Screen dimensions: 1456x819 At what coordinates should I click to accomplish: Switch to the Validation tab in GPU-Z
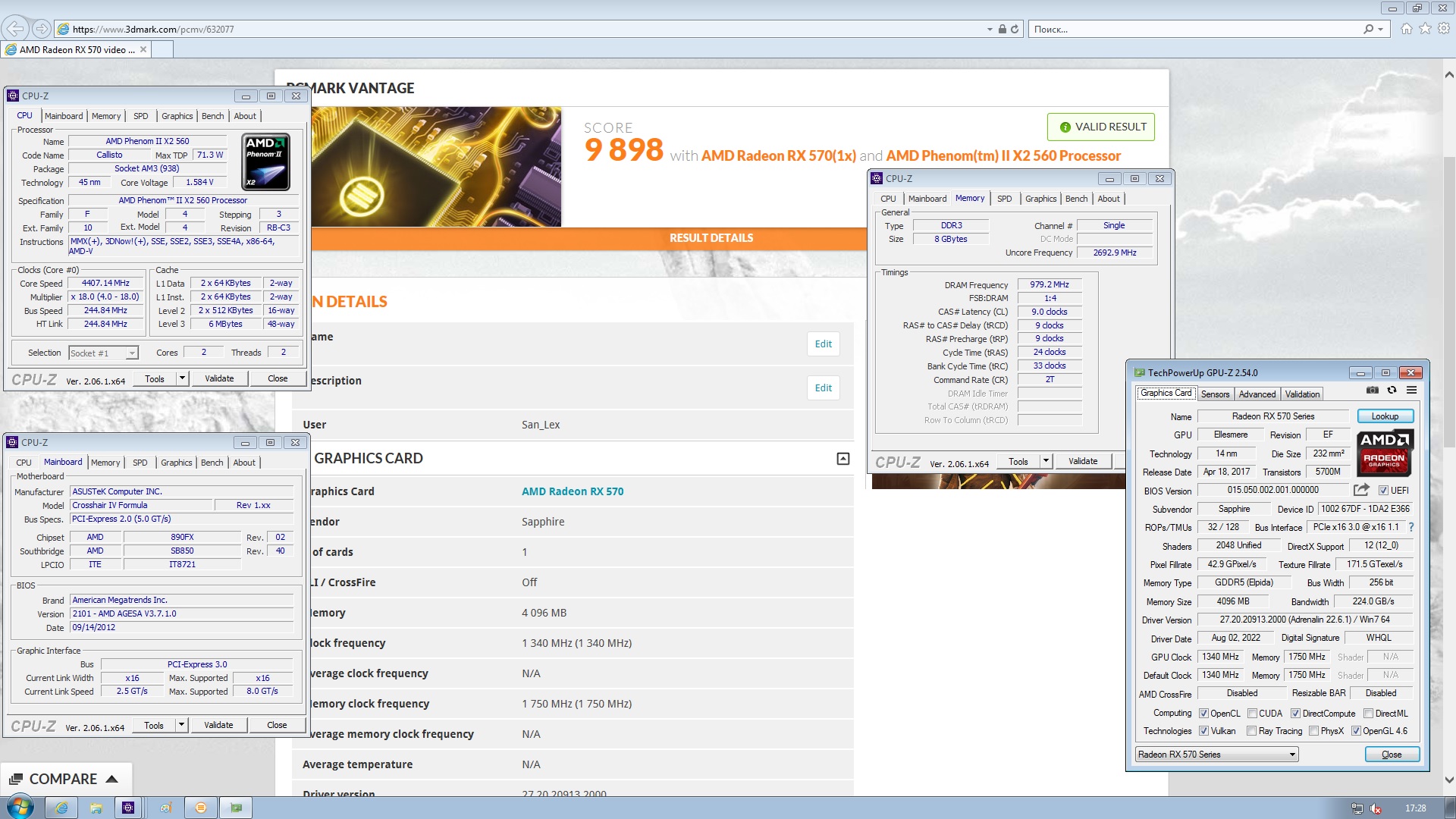1302,394
